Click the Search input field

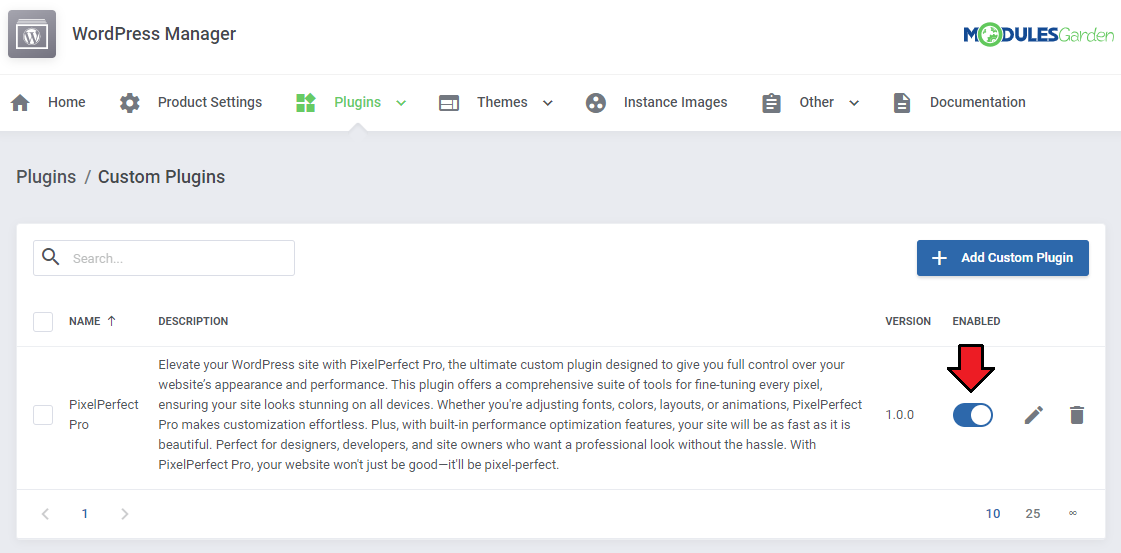coord(164,258)
